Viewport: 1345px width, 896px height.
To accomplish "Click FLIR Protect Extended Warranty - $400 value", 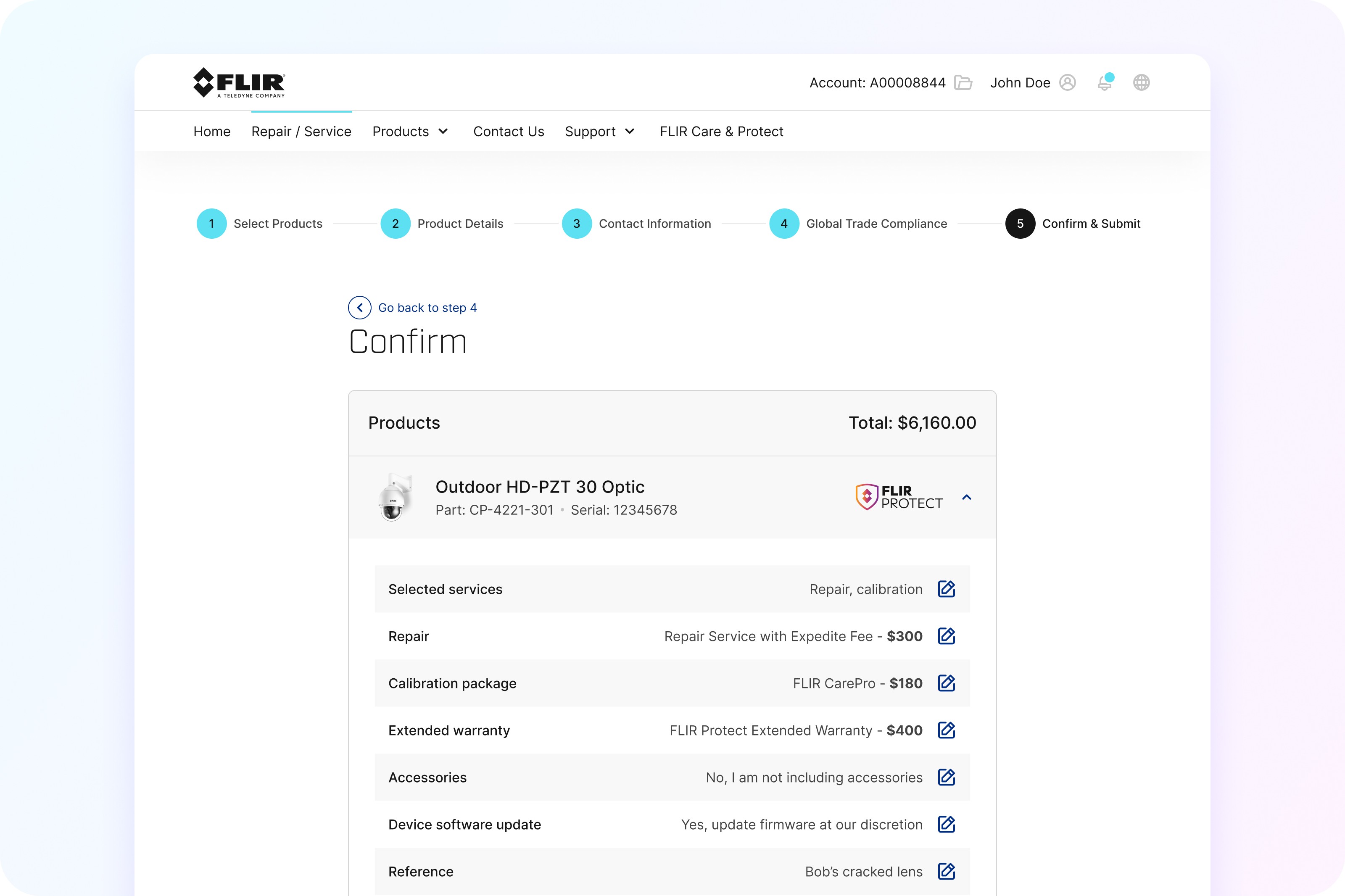I will pyautogui.click(x=796, y=730).
